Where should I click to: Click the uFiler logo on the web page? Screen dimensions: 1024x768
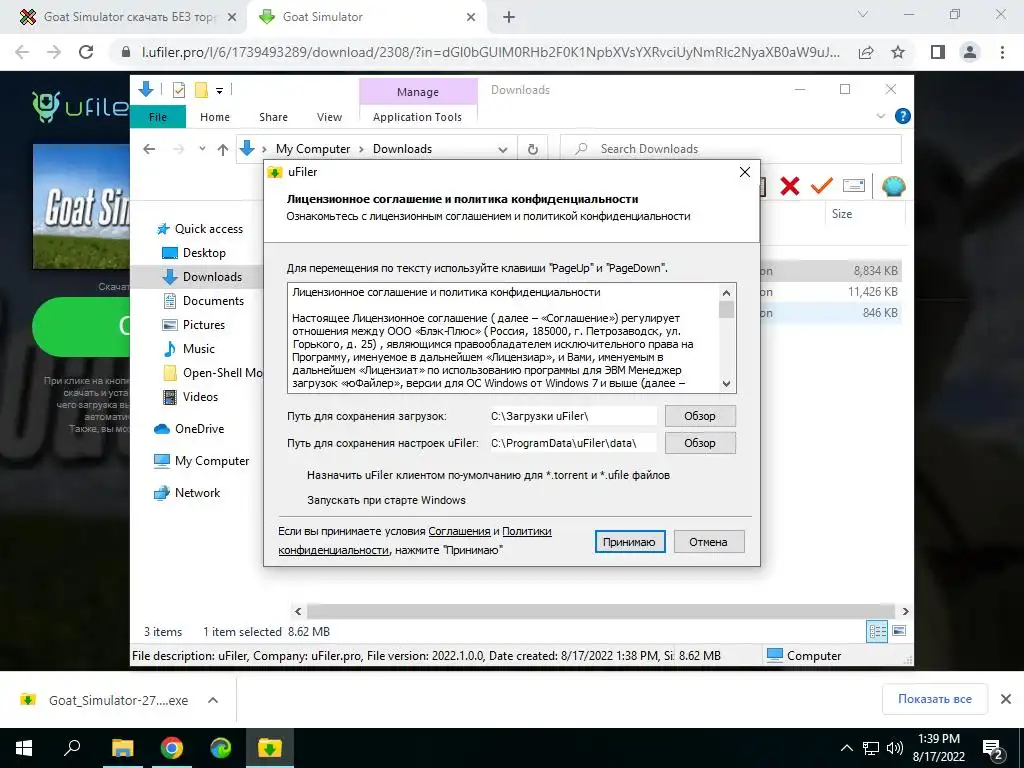(80, 106)
